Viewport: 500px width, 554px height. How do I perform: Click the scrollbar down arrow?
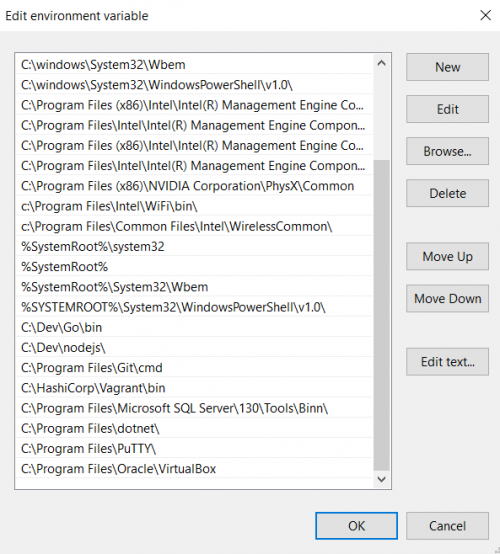click(381, 479)
